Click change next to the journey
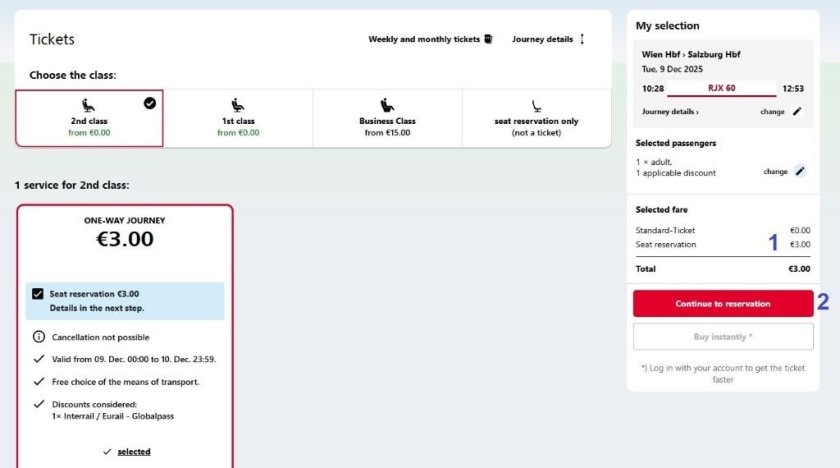The width and height of the screenshot is (840, 468). pos(772,111)
